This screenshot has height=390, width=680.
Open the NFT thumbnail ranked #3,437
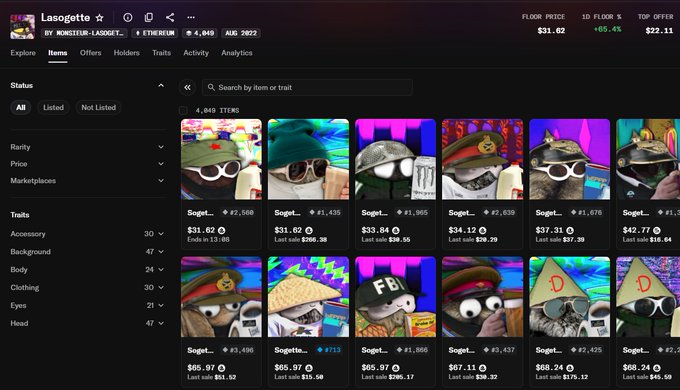pyautogui.click(x=483, y=297)
